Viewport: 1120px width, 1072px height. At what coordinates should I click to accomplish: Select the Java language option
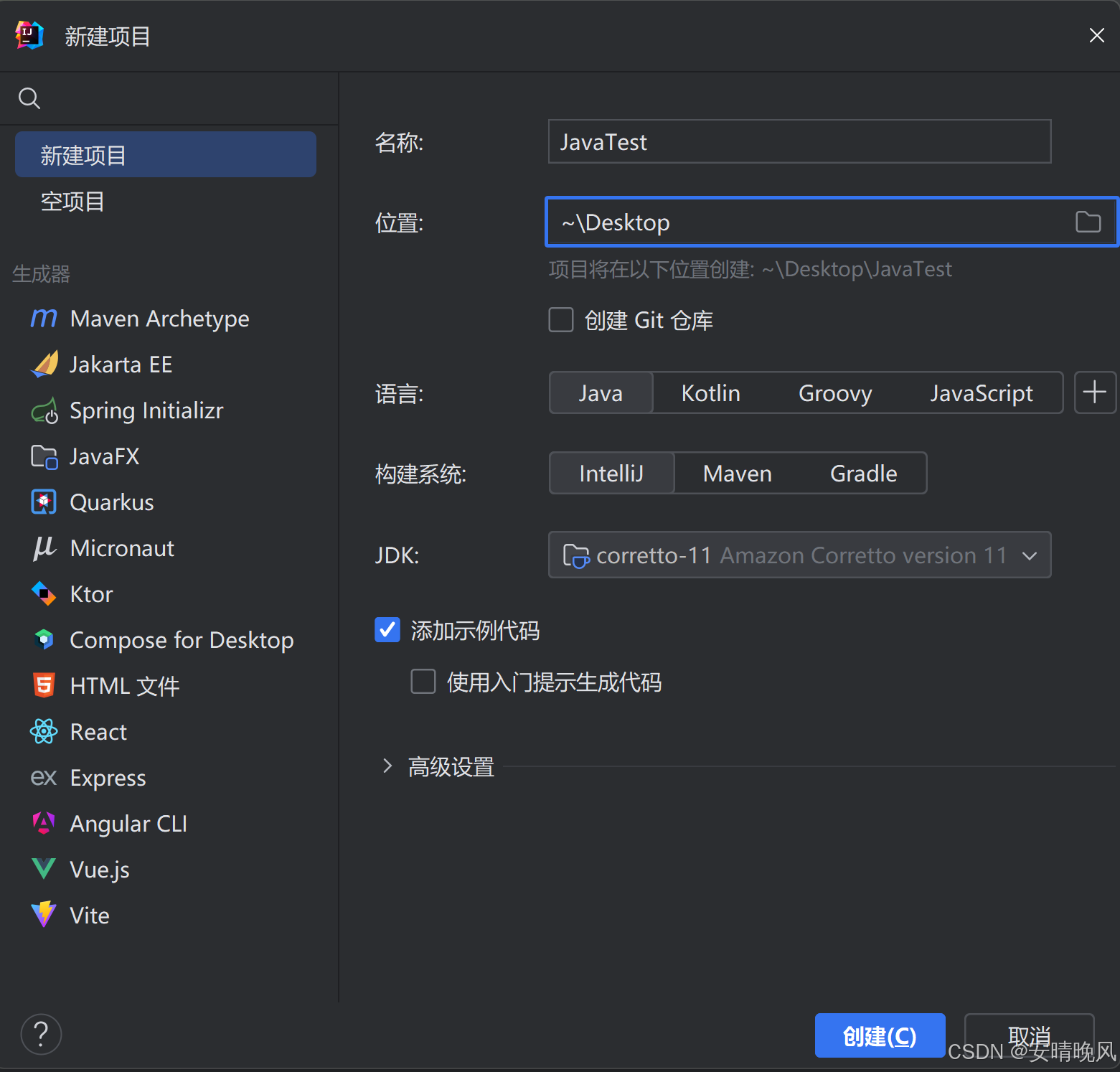click(601, 392)
